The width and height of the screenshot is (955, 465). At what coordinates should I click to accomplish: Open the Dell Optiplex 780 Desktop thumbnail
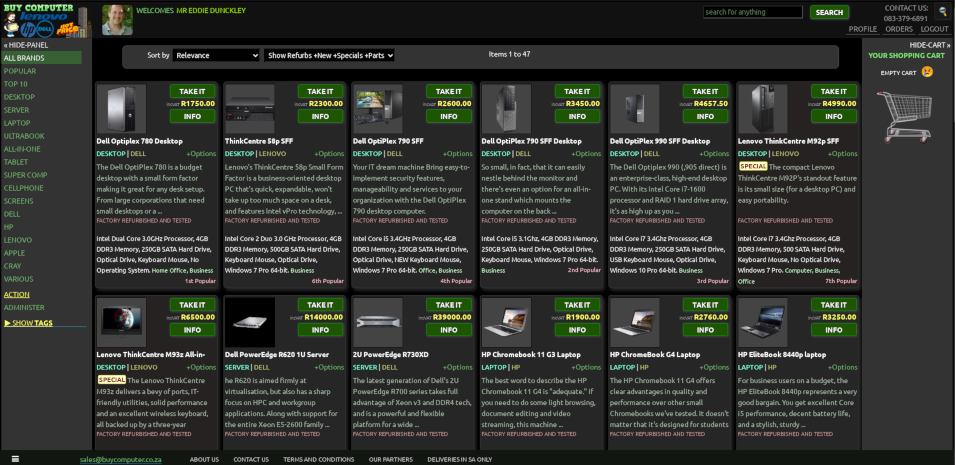coord(121,108)
